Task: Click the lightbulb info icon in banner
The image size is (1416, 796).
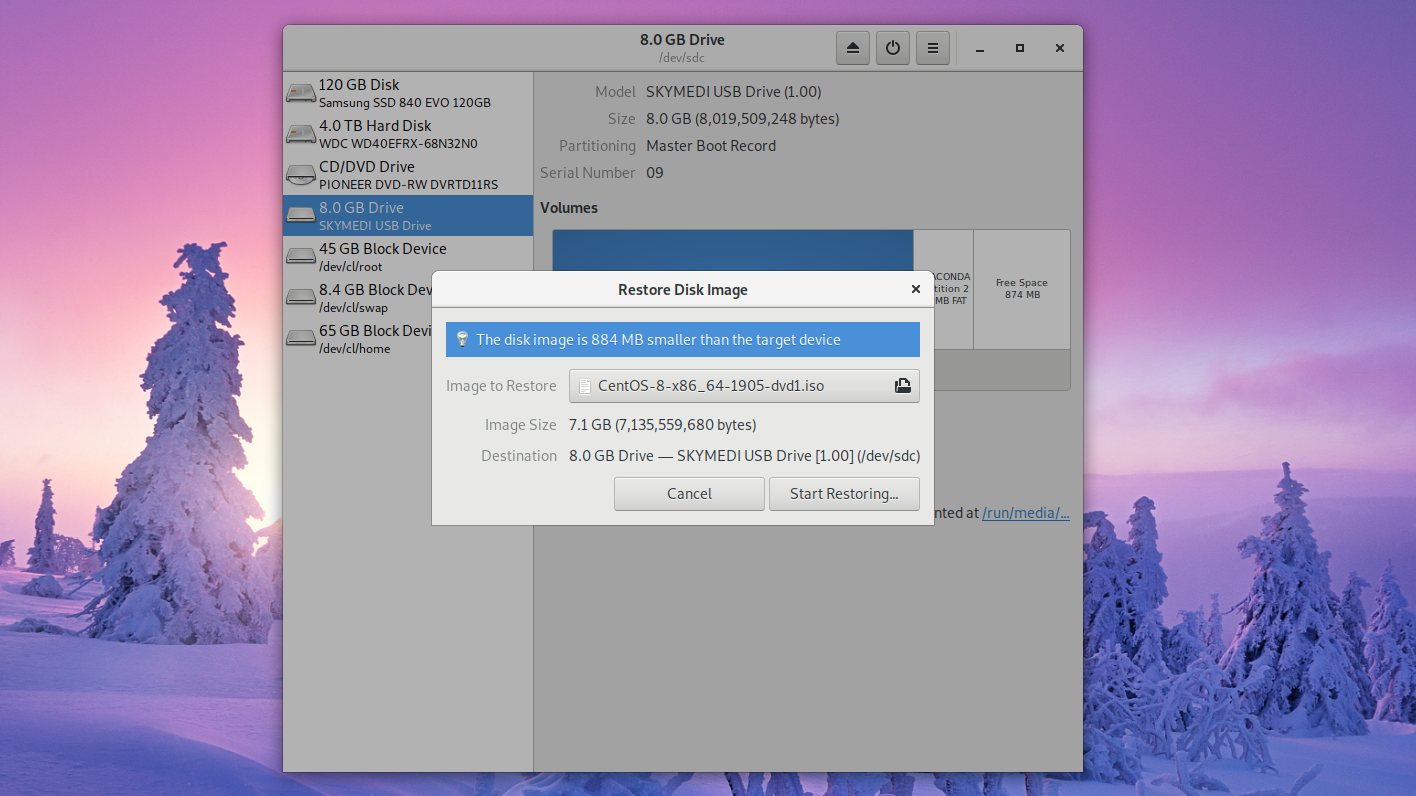Action: click(x=461, y=340)
